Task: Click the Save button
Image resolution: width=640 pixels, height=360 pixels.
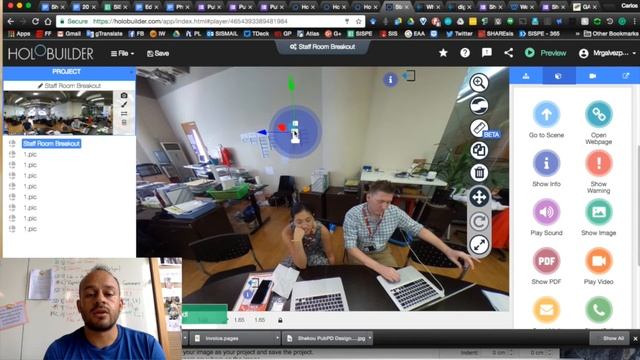Action: [158, 53]
